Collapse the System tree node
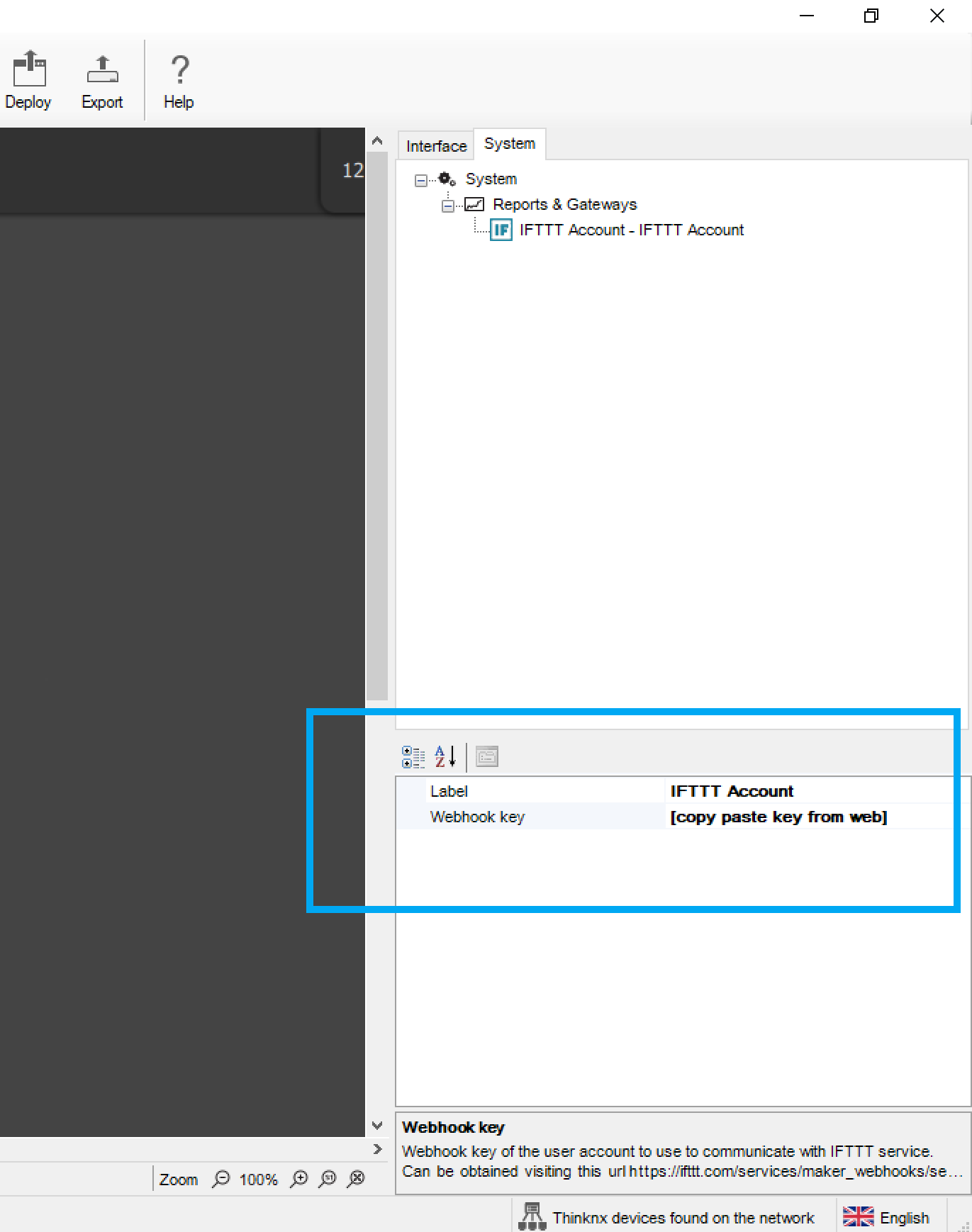Screen dimensions: 972x1232 pos(421,180)
